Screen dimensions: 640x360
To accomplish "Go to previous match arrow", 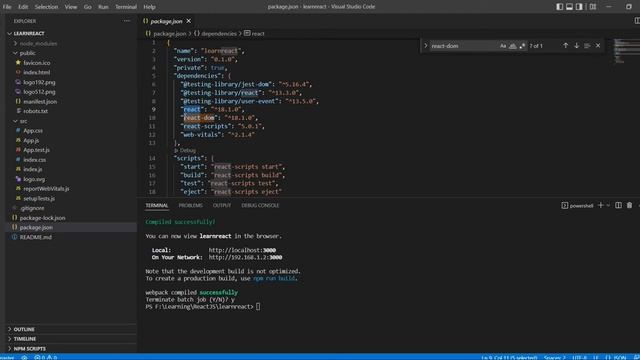I will pyautogui.click(x=566, y=46).
